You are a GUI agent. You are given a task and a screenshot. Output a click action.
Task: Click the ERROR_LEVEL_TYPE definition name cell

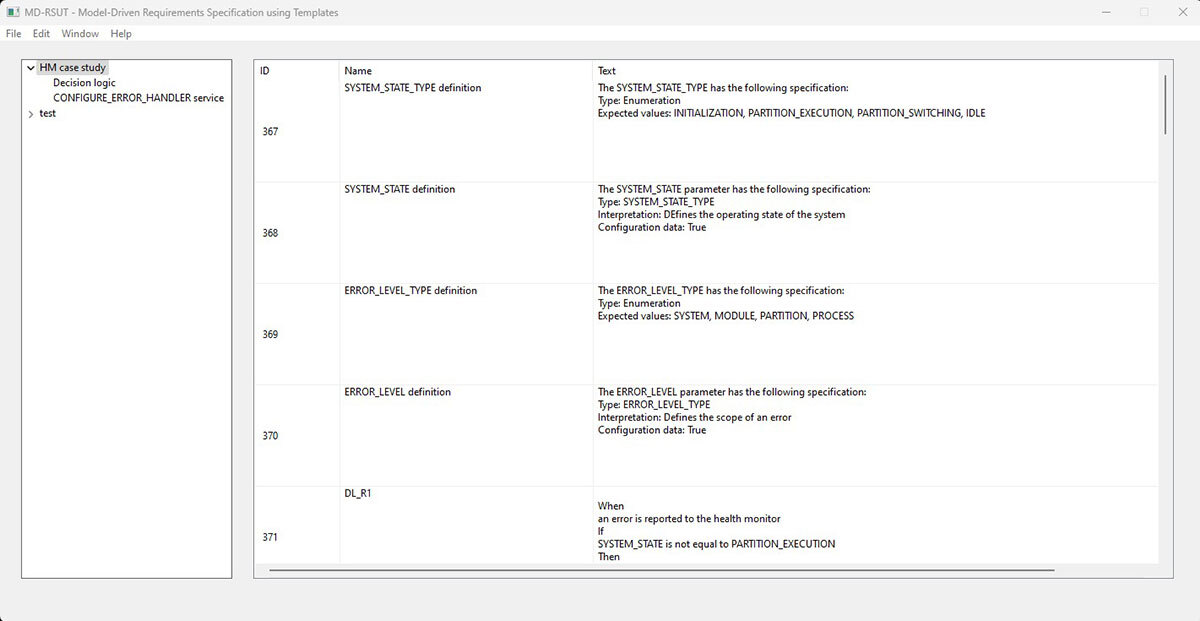click(x=411, y=291)
